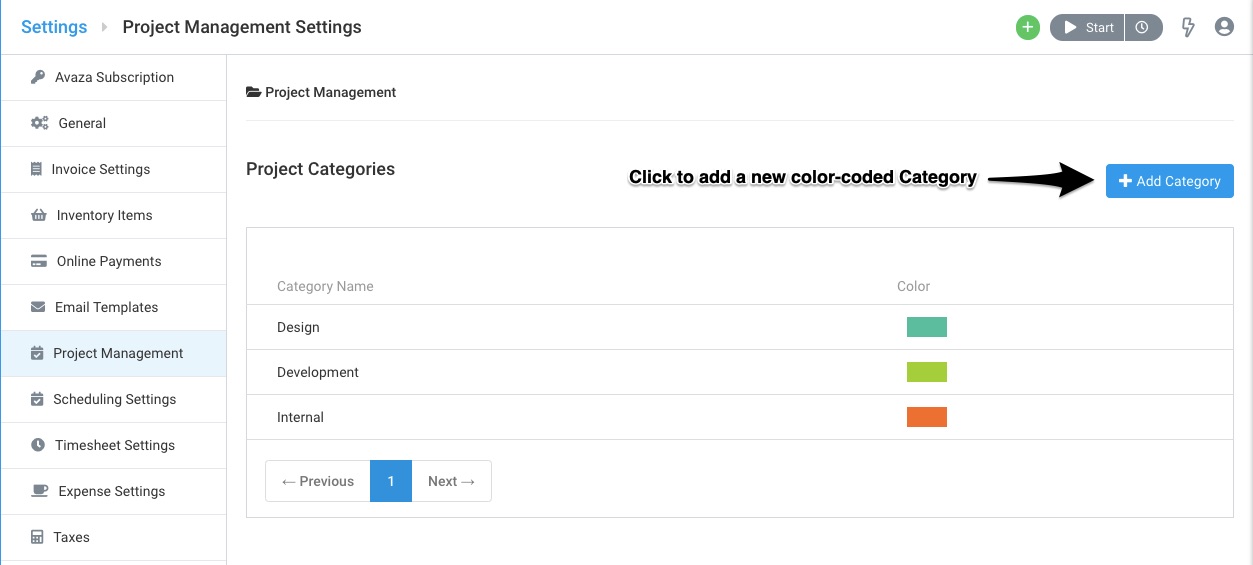
Task: Select Scheduling Settings menu item
Action: 114,399
